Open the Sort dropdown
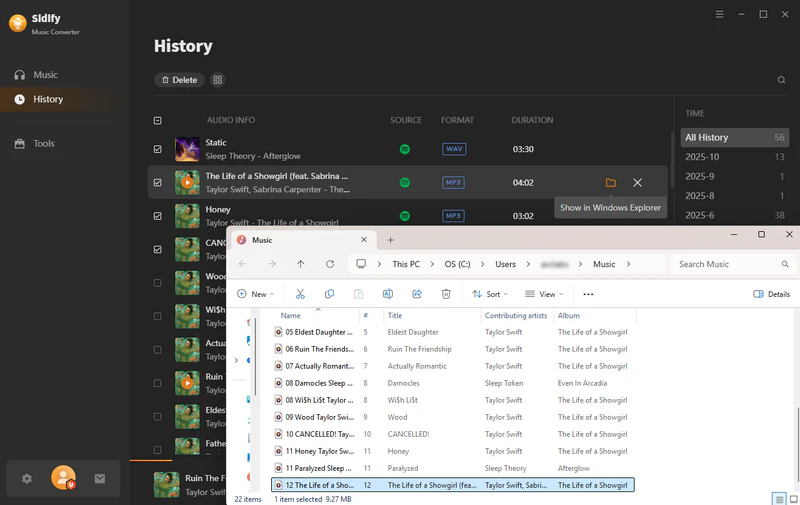Screen dimensions: 800x505 [490, 294]
